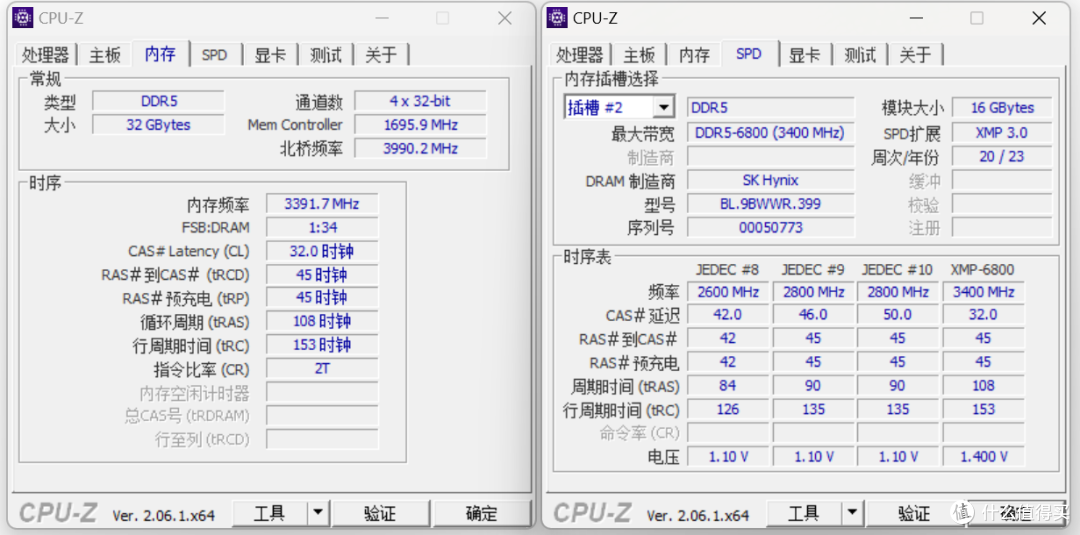
Task: Click 周次/年份 value 20 / 23
Action: [x=1002, y=156]
